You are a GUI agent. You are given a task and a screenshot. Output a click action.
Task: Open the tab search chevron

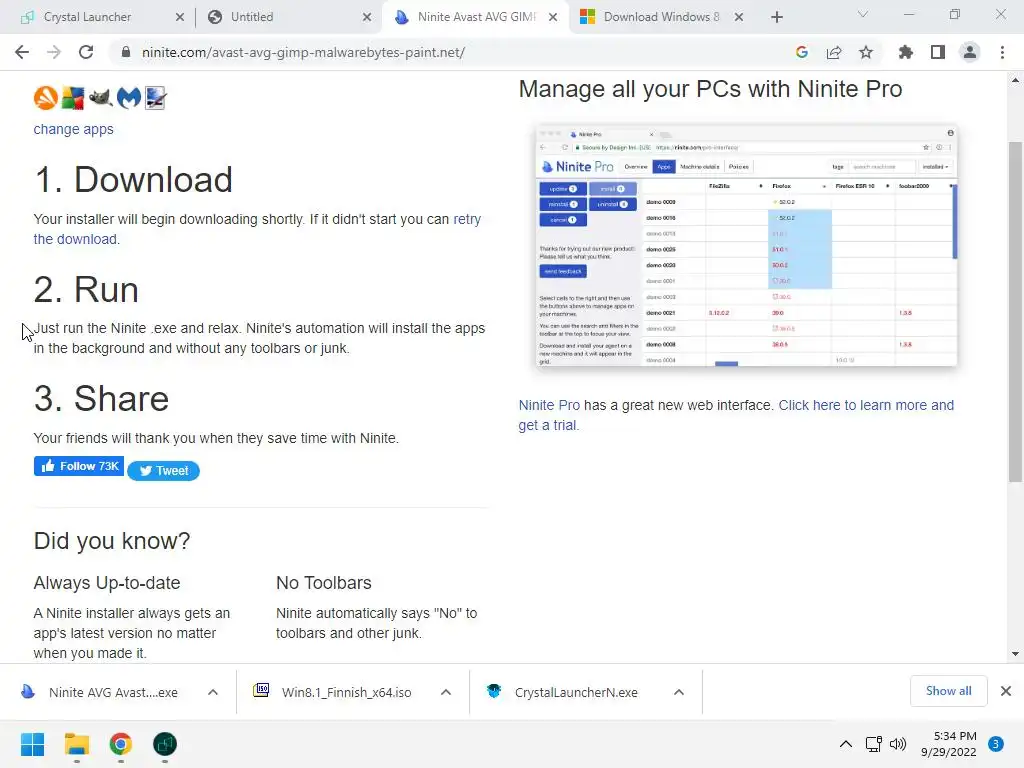click(x=863, y=14)
